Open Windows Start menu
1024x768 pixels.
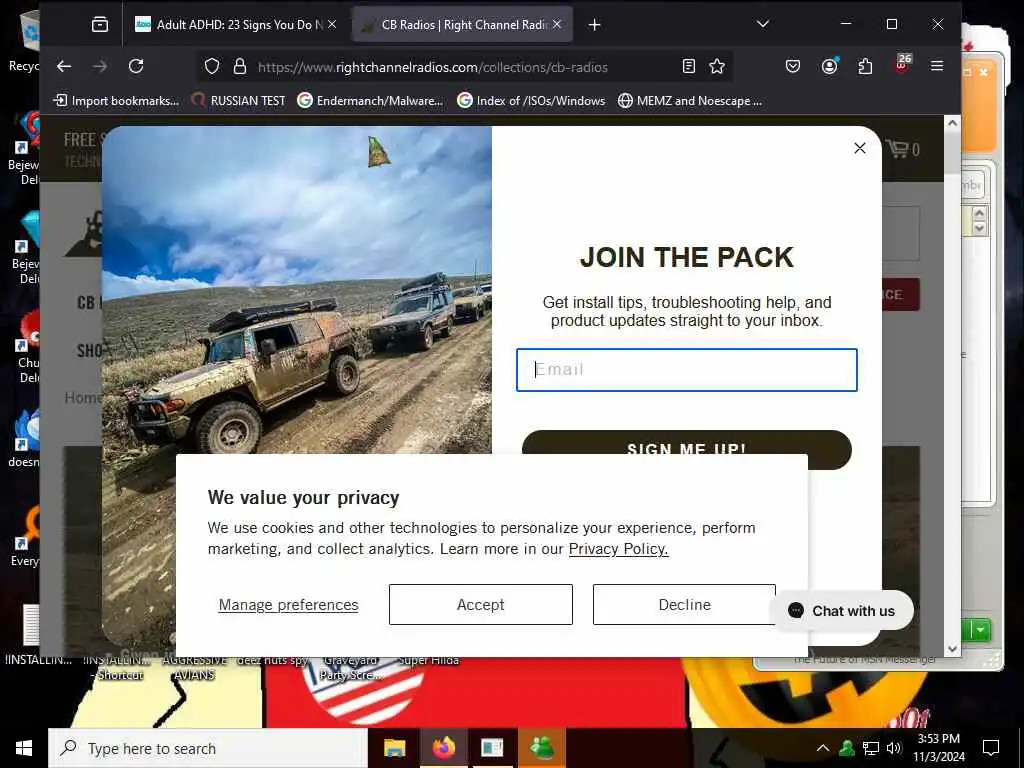(24, 748)
